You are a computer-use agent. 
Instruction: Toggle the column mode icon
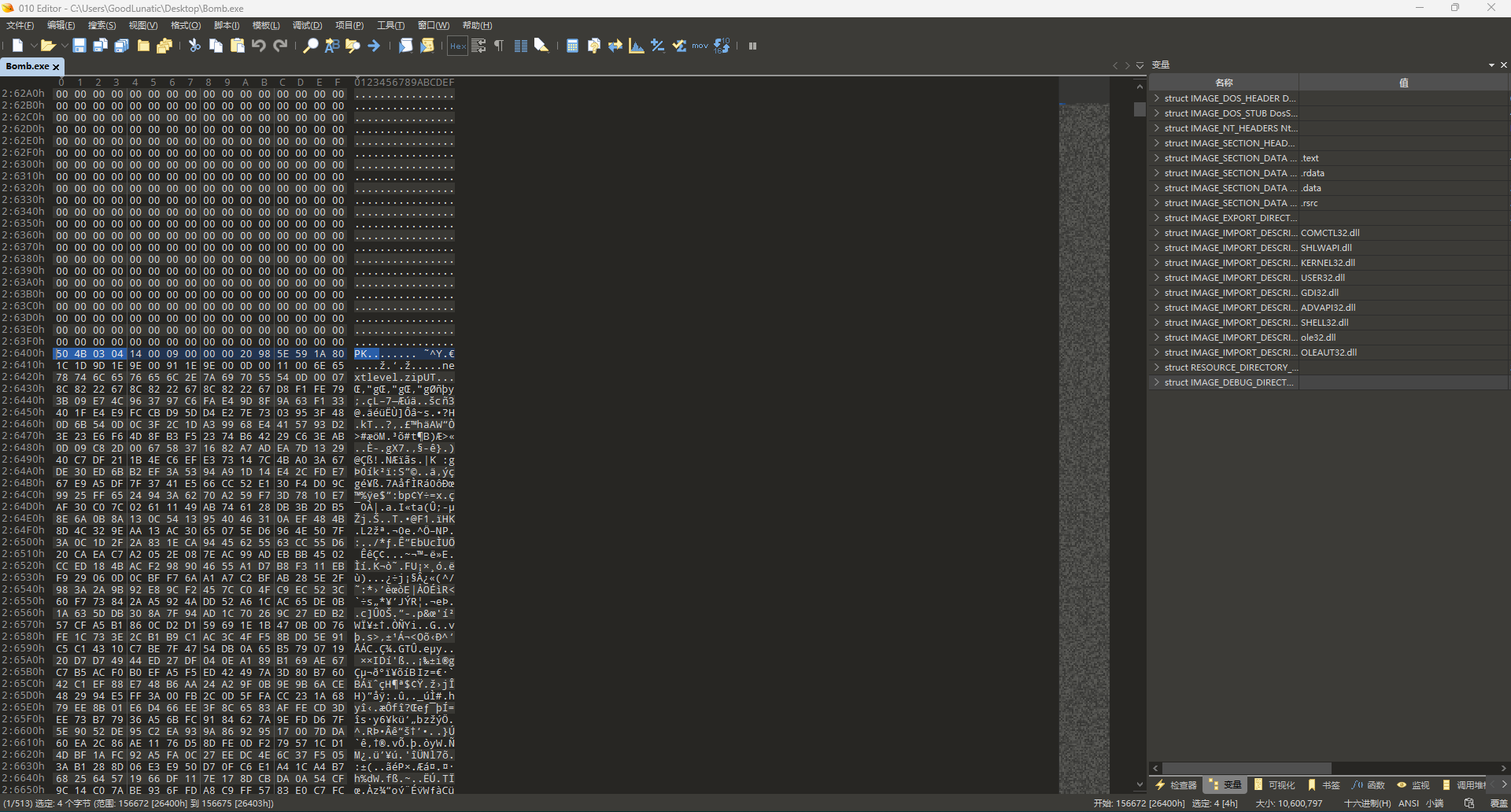(x=520, y=46)
